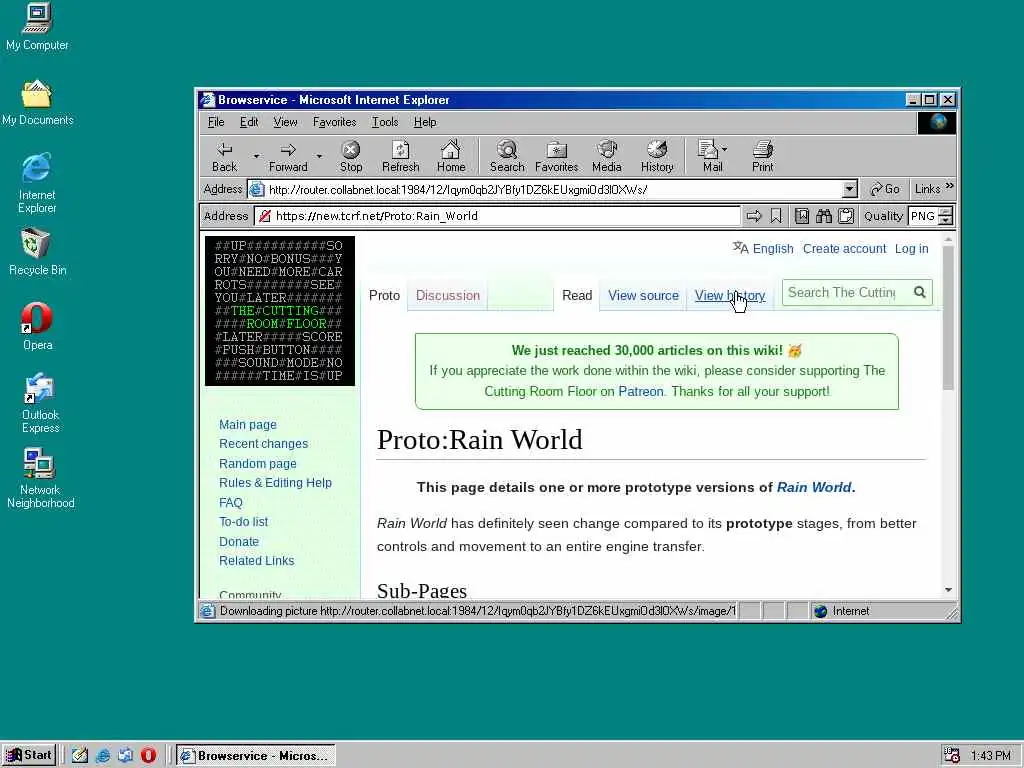Decrease Quality with the down arrow
This screenshot has width=1024, height=768.
pyautogui.click(x=946, y=221)
